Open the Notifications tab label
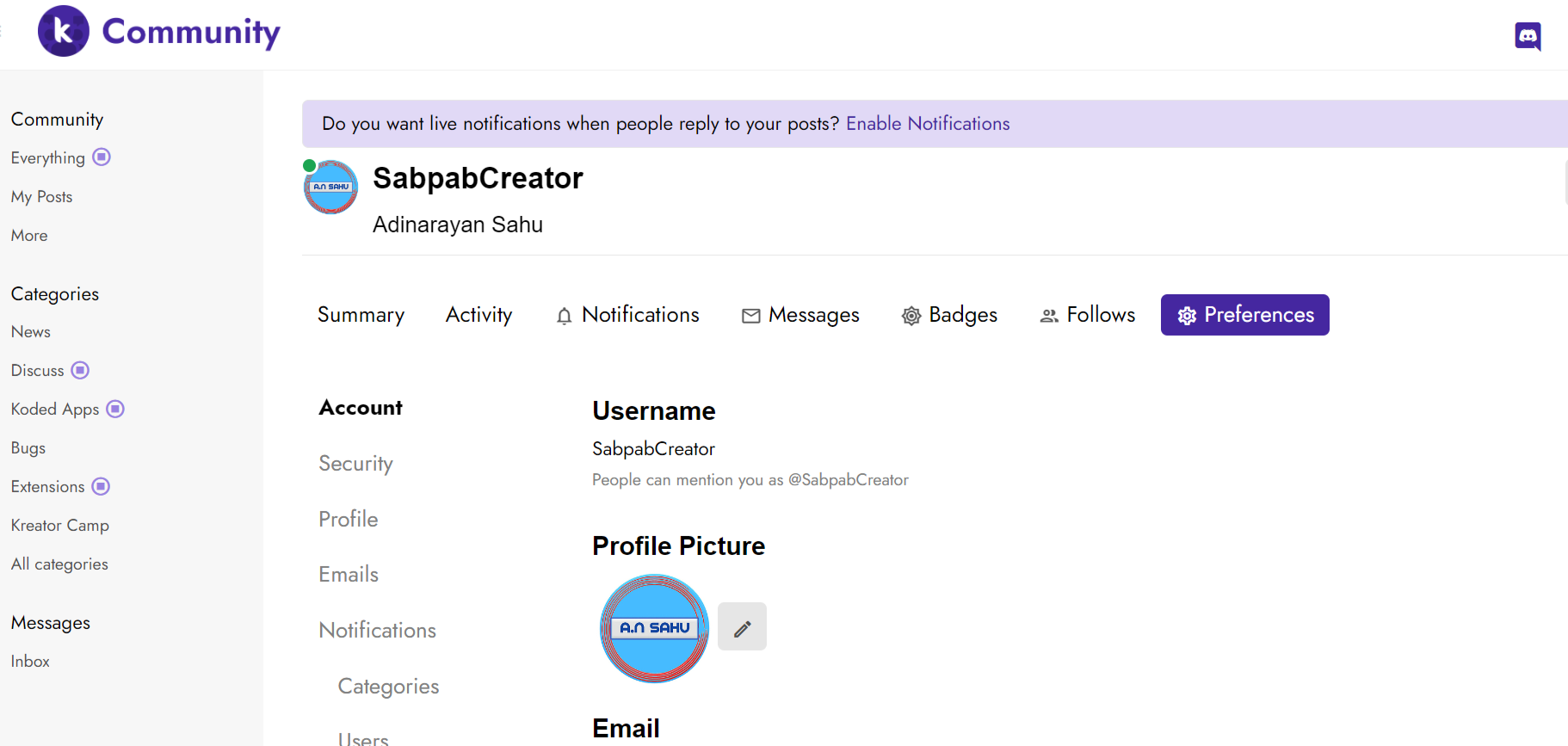This screenshot has height=746, width=1568. tap(640, 315)
